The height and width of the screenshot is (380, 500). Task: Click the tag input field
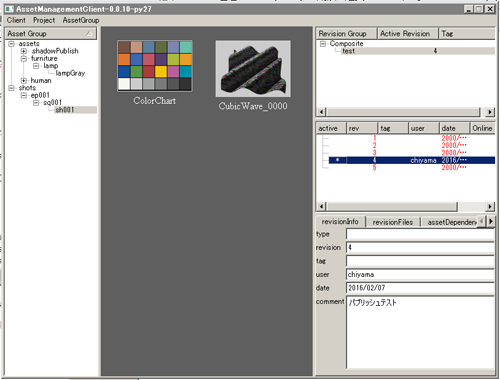pos(420,261)
